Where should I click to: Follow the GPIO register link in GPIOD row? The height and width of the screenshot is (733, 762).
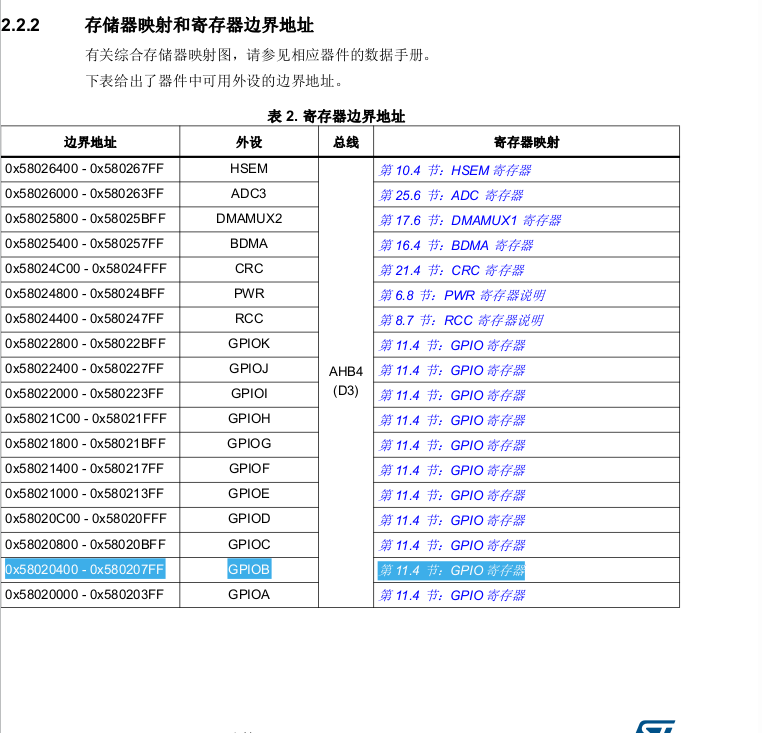452,521
